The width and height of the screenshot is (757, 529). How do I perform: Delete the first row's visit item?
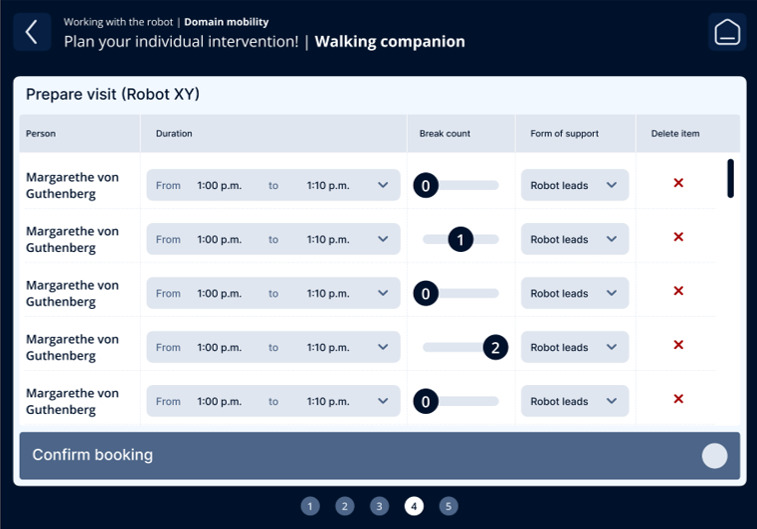tap(678, 183)
